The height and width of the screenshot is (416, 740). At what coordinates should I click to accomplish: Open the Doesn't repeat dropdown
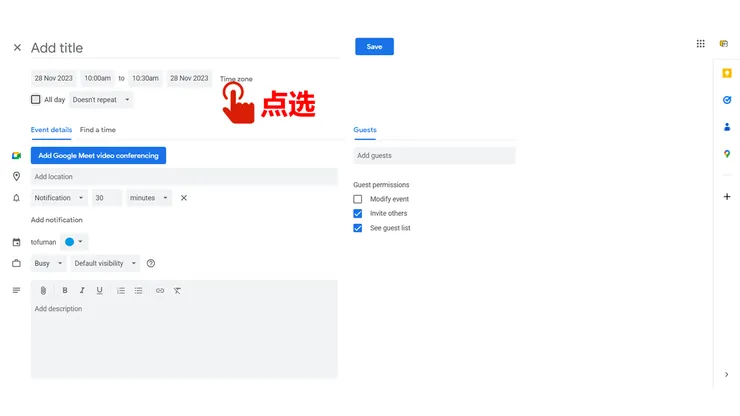[x=101, y=100]
